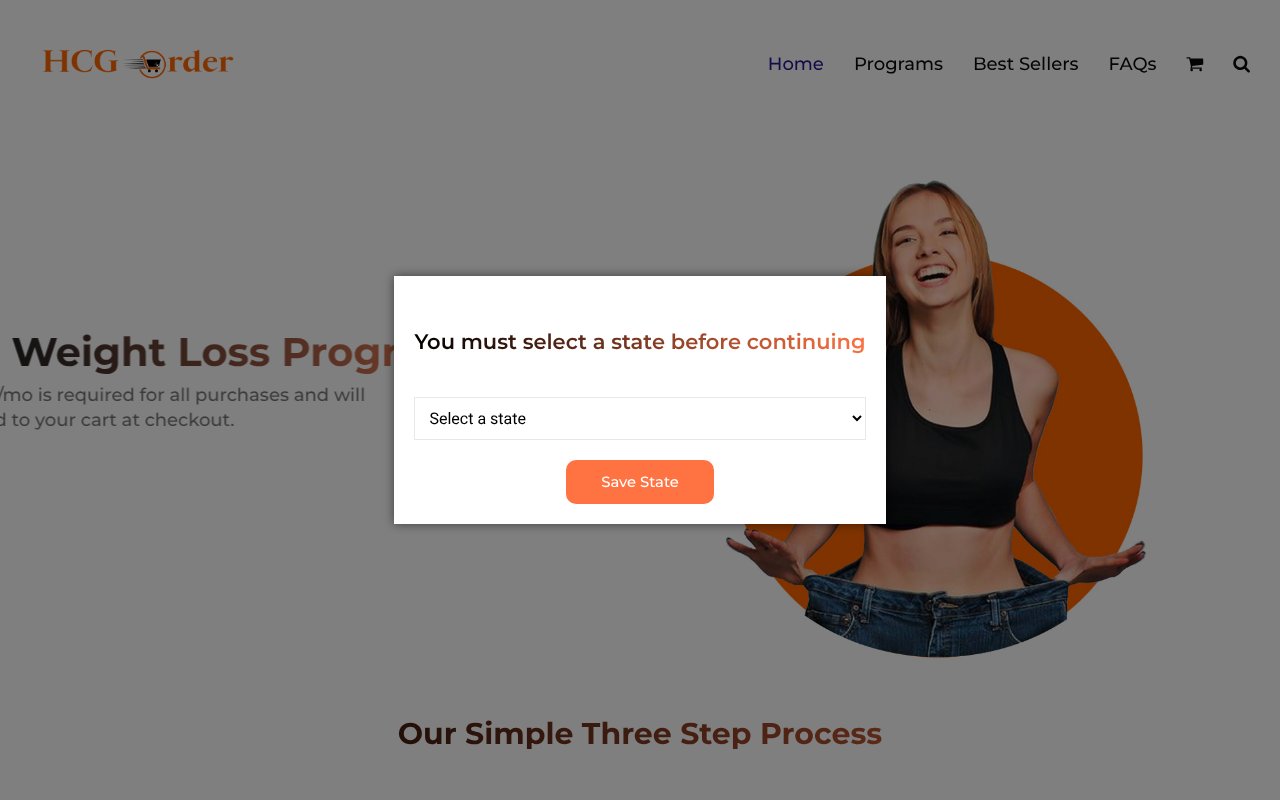Click the Save State button

pos(640,482)
